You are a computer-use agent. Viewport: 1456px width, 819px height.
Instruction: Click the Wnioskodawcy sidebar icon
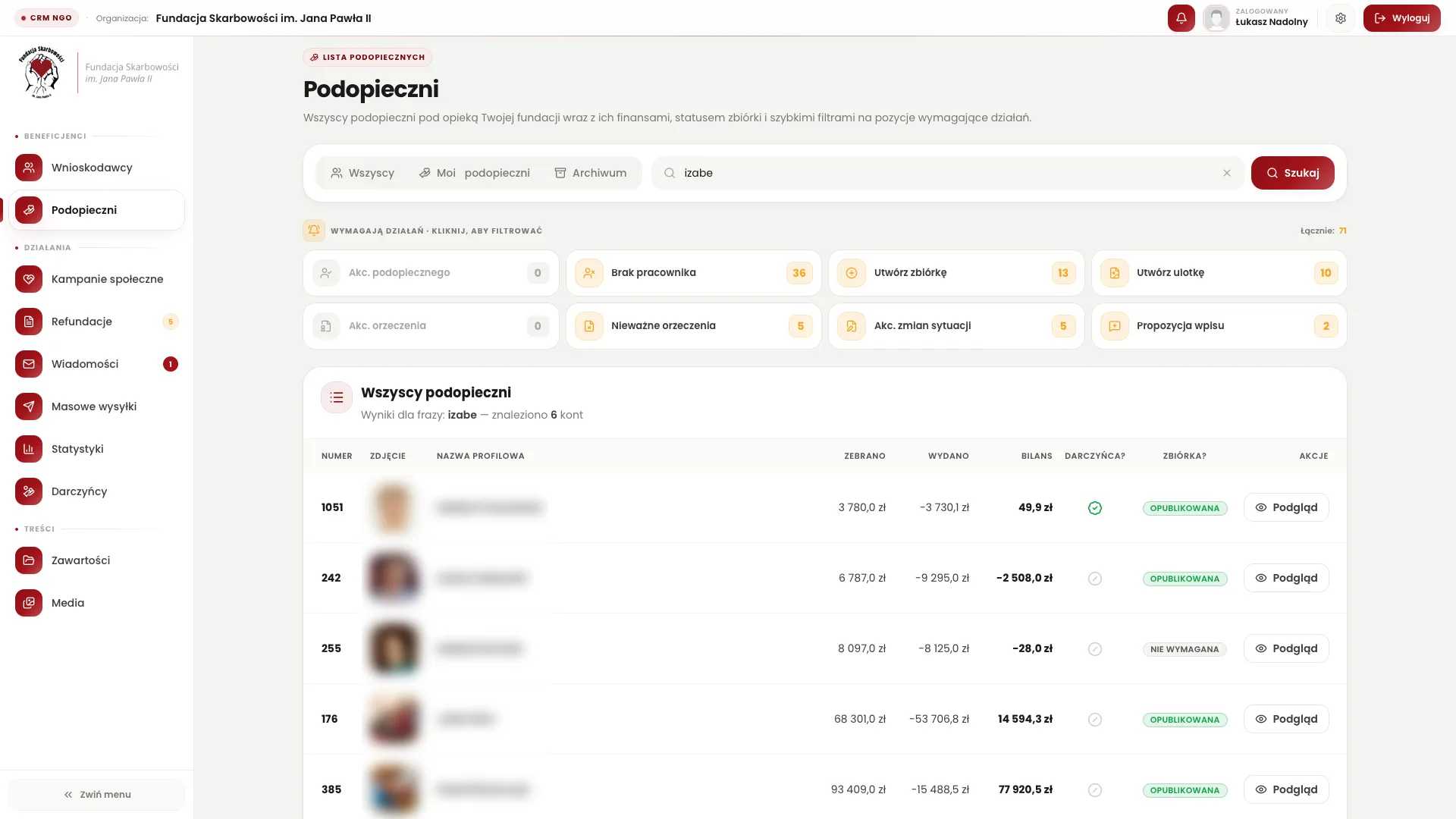coord(29,168)
